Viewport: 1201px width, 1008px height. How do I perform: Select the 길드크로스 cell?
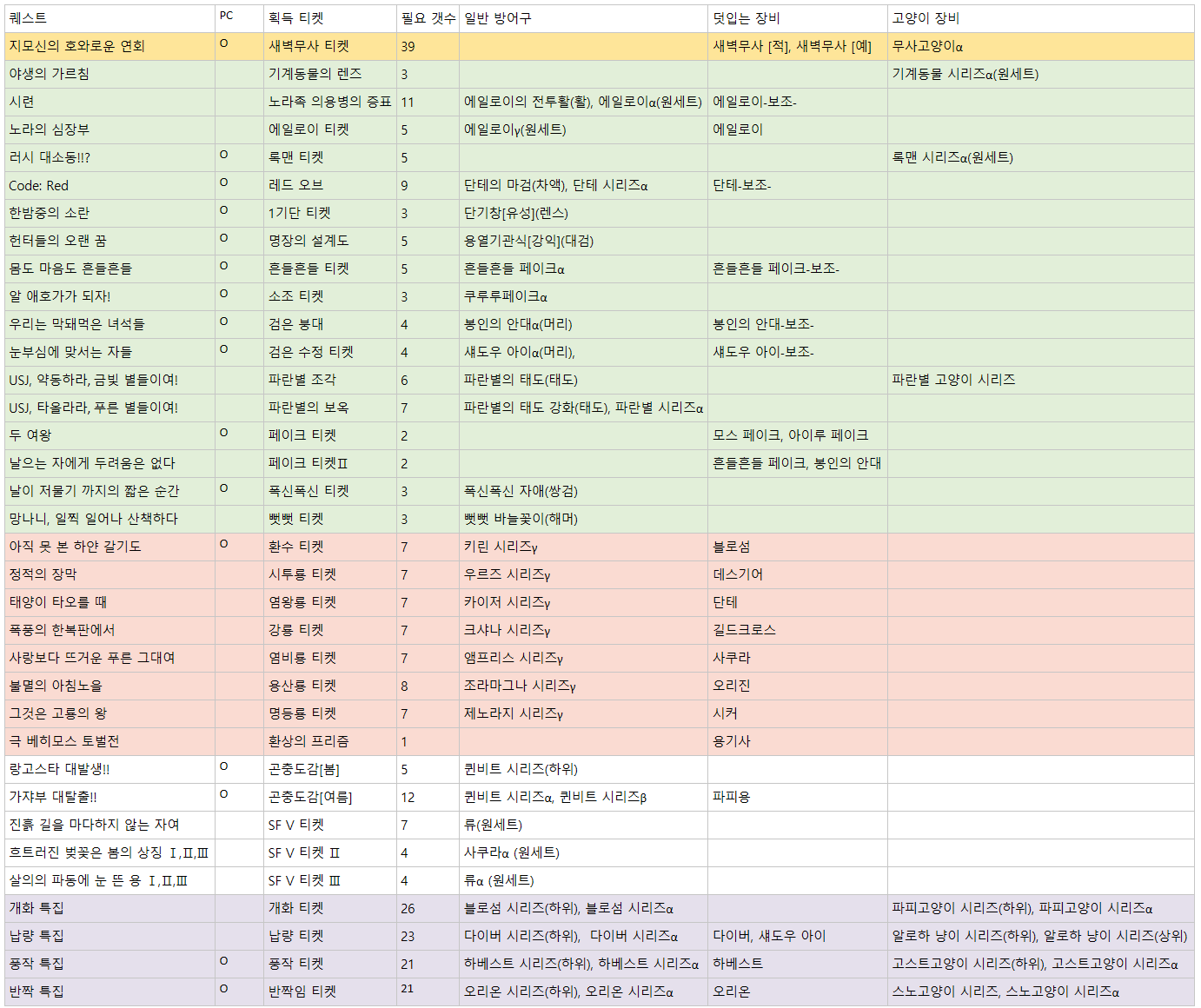(744, 630)
